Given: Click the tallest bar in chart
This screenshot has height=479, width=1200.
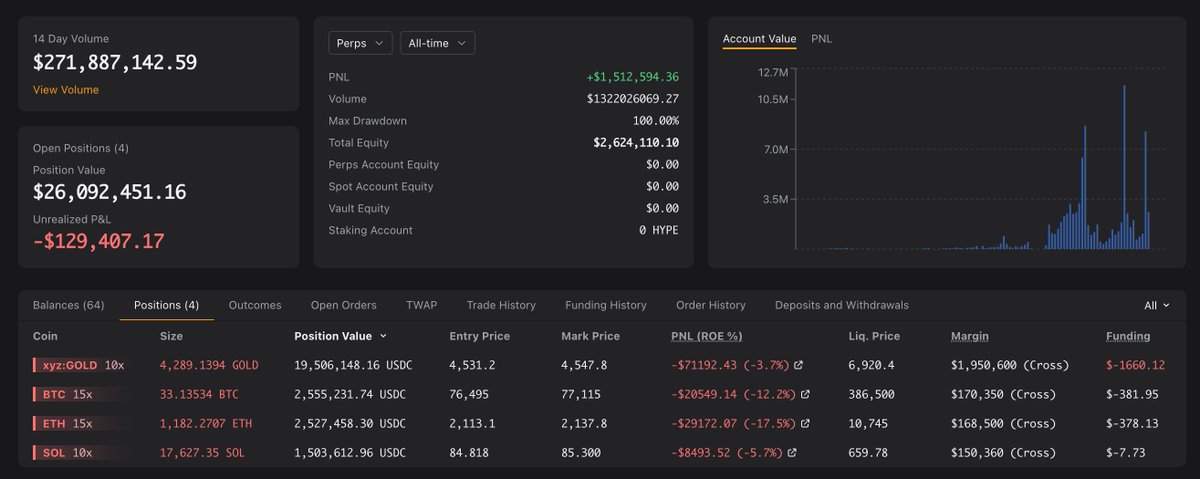Looking at the screenshot, I should point(1125,167).
